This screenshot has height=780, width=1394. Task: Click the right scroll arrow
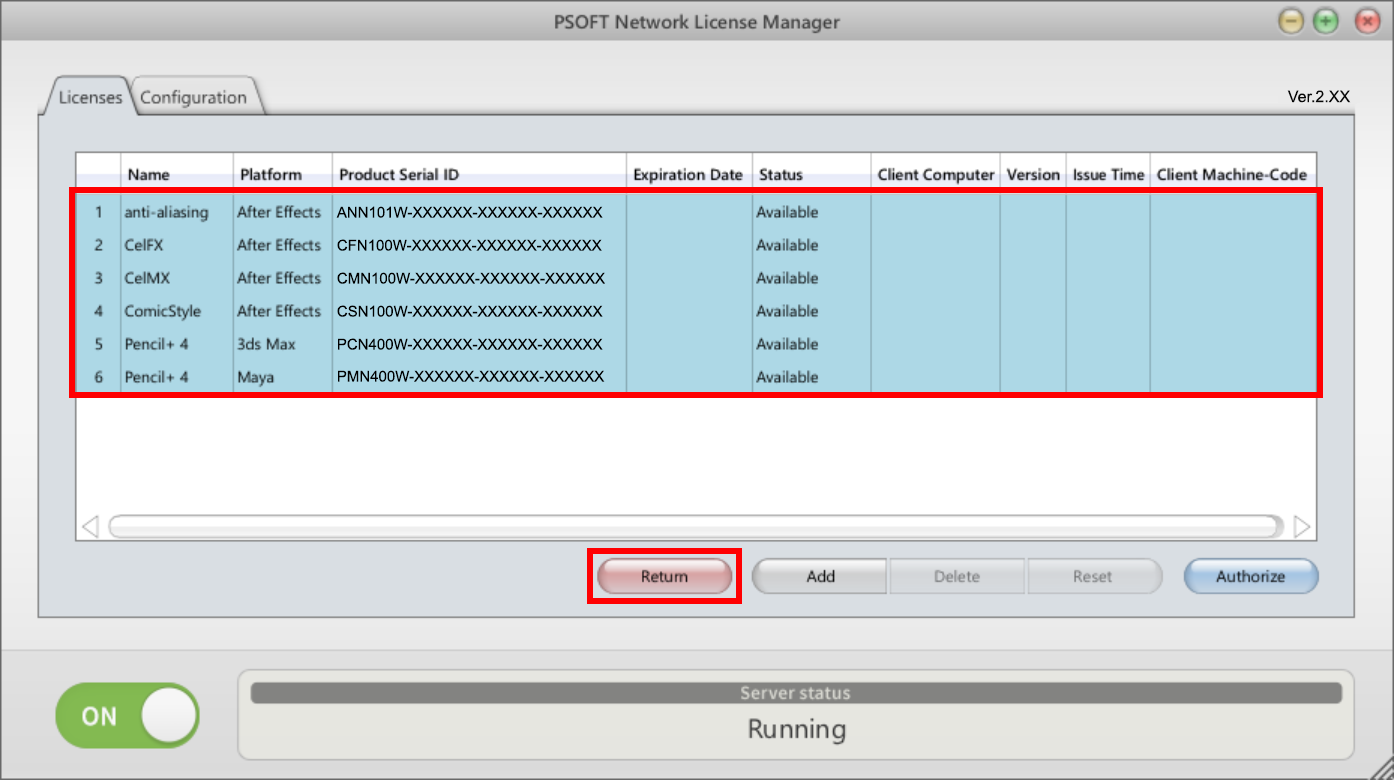(1301, 526)
